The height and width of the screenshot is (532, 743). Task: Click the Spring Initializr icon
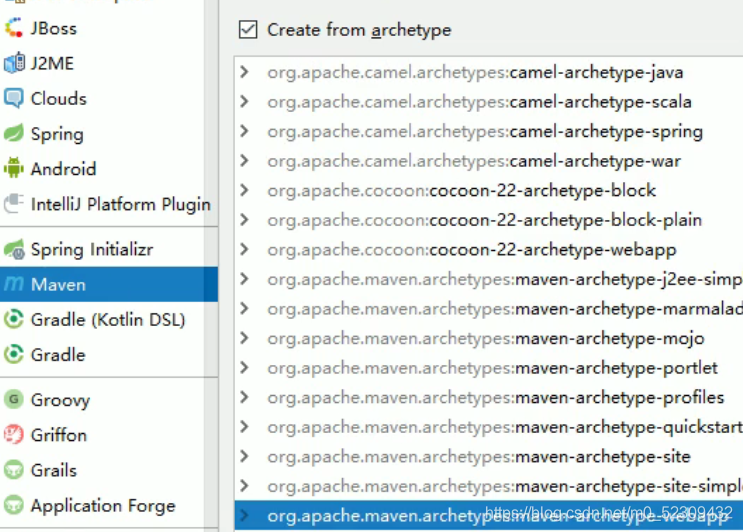(14, 249)
